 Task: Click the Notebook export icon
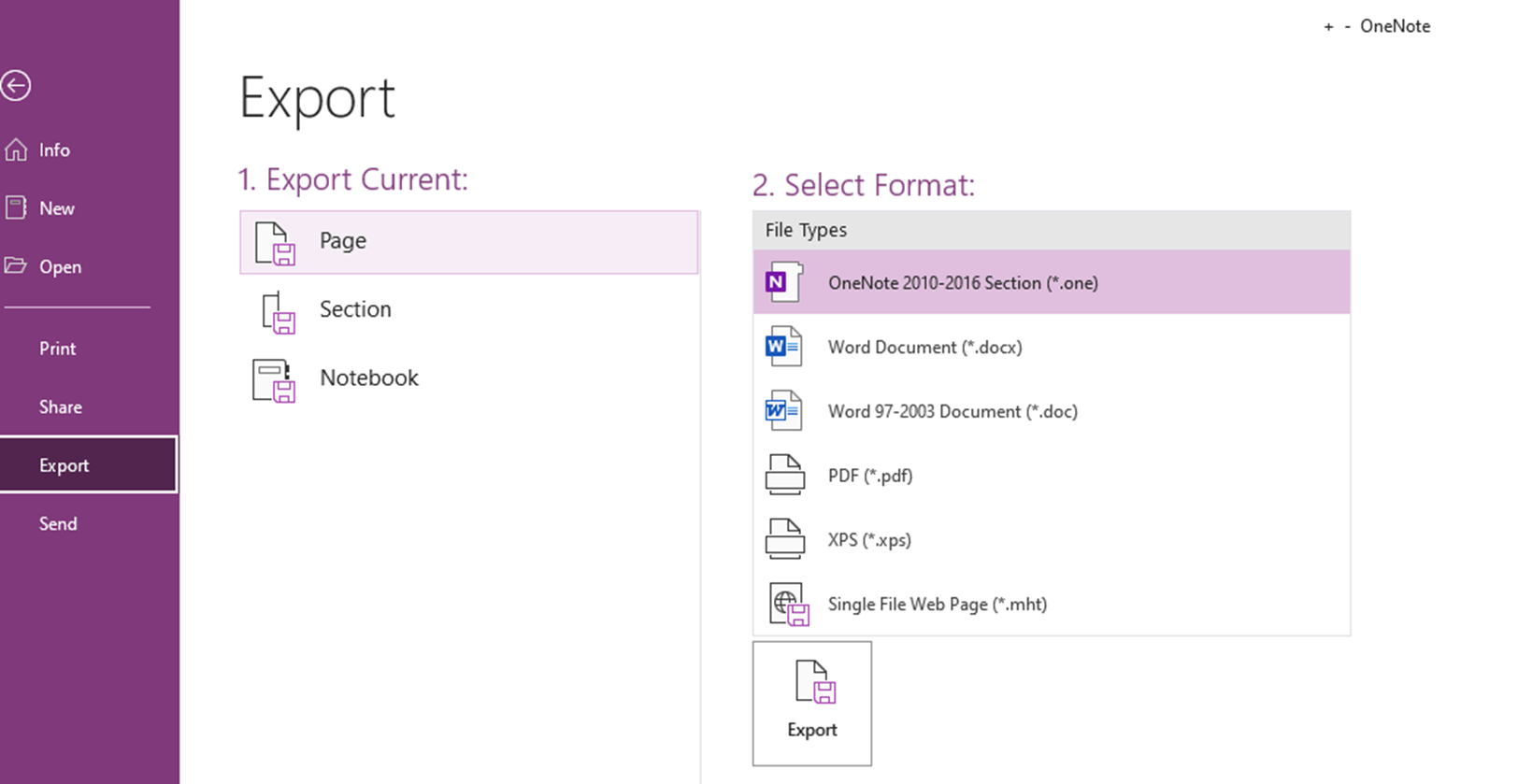[274, 379]
